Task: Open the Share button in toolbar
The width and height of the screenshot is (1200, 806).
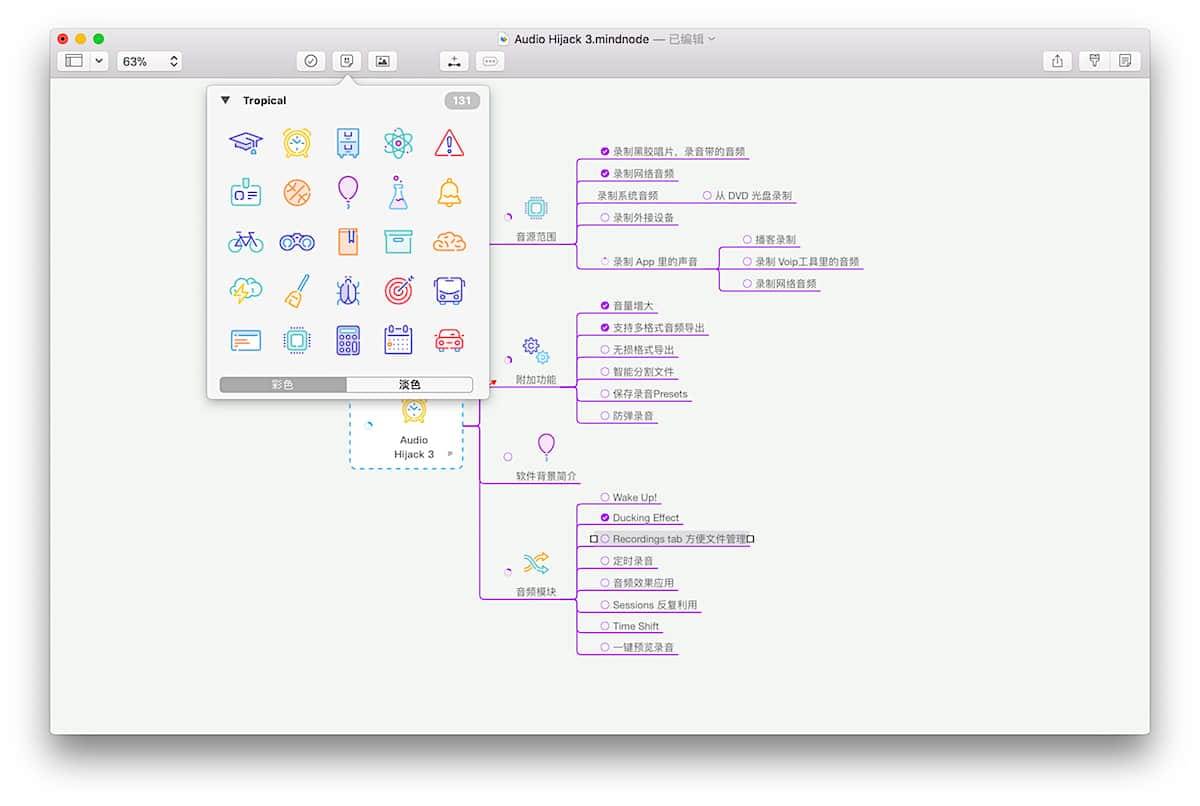Action: click(1058, 61)
